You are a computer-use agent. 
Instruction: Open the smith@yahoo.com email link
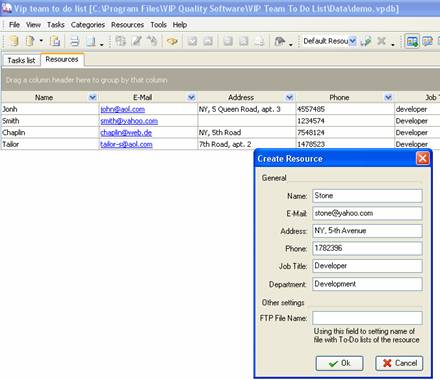pyautogui.click(x=129, y=121)
